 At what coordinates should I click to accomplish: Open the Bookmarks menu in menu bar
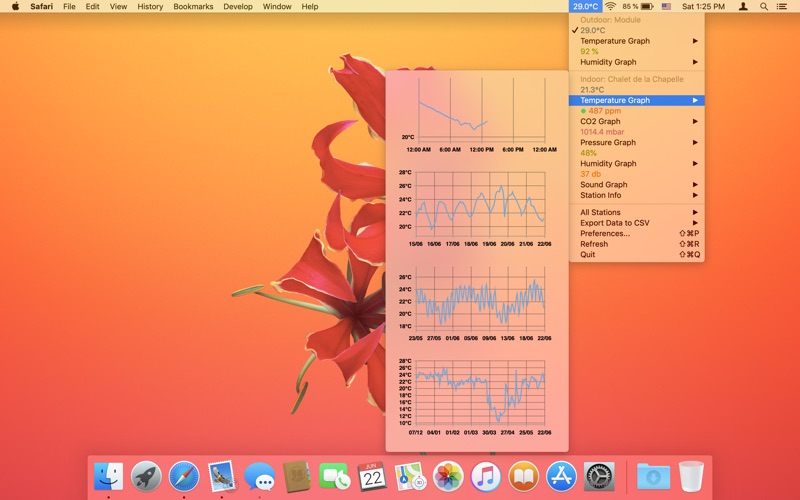pyautogui.click(x=193, y=6)
